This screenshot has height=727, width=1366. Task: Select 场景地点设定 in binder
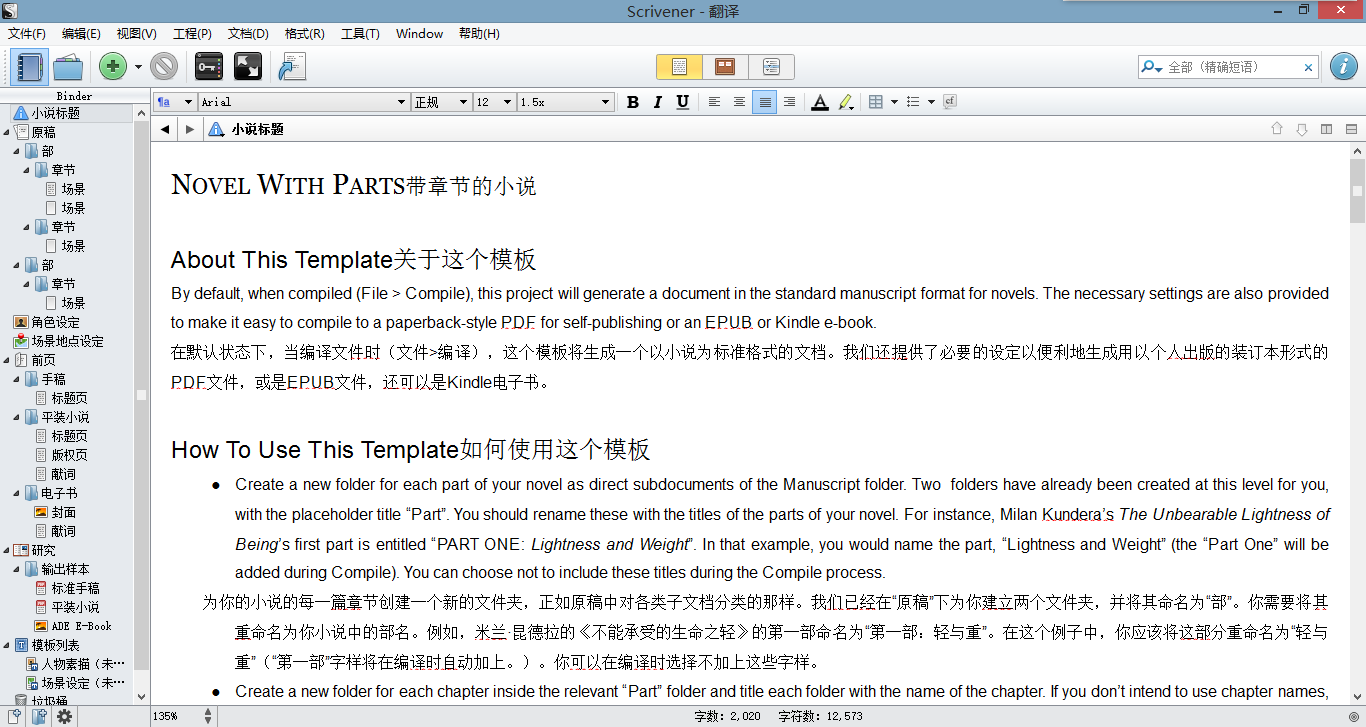point(68,341)
